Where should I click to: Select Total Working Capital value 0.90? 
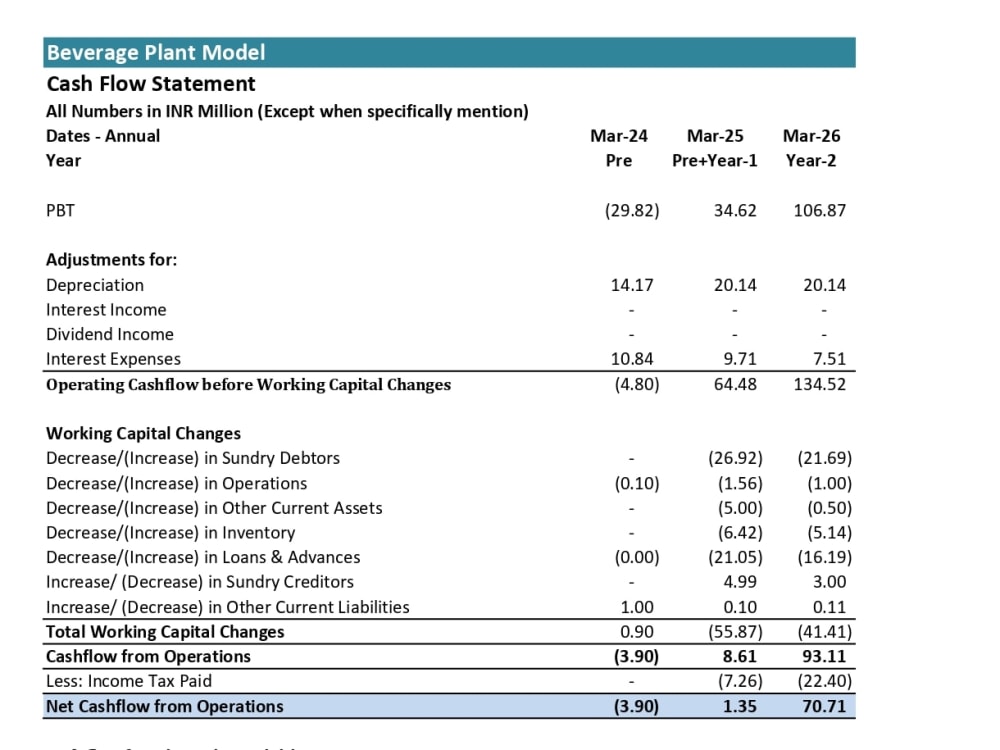click(x=636, y=632)
